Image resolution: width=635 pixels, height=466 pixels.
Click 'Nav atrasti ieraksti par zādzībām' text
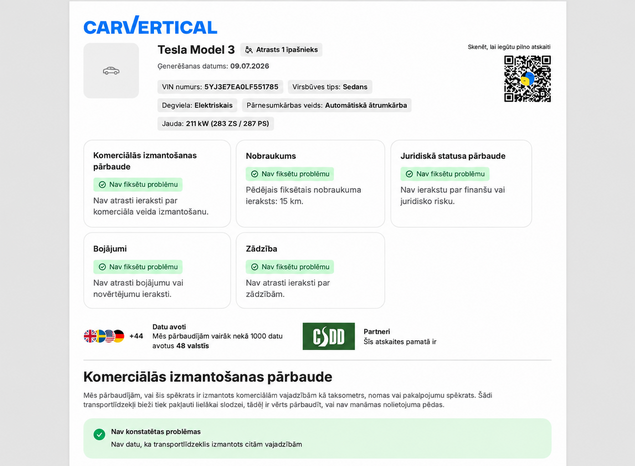coord(288,288)
